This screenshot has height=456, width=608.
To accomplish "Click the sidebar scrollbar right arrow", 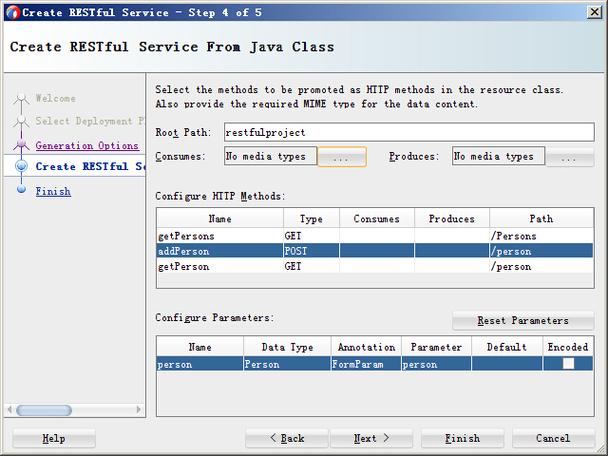I will coord(138,409).
